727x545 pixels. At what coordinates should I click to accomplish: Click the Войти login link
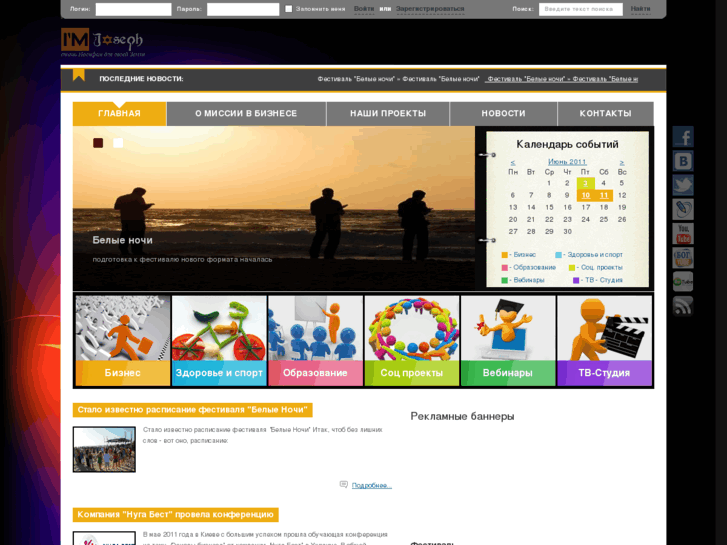tap(364, 9)
